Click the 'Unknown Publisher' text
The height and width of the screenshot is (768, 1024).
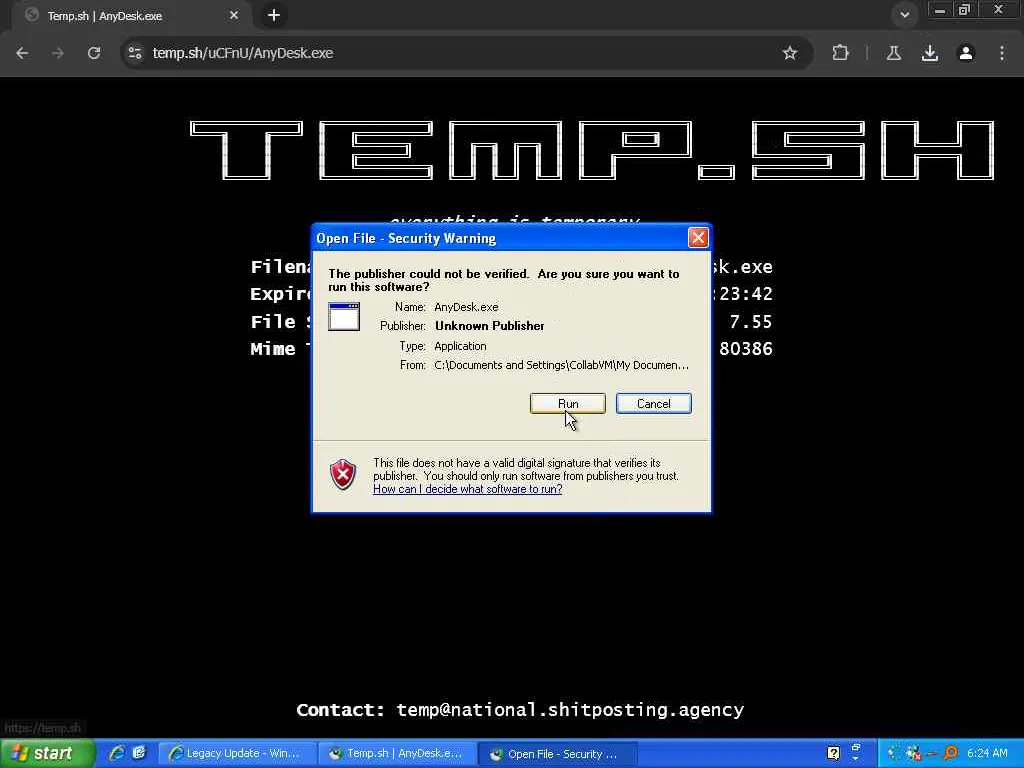click(490, 326)
